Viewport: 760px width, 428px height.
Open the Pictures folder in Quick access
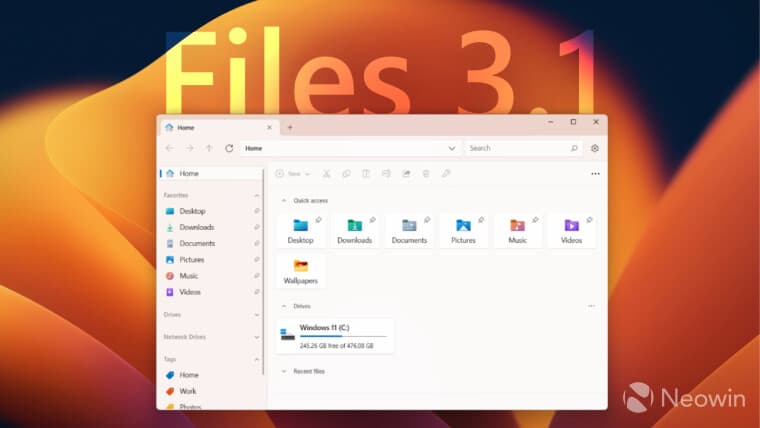pyautogui.click(x=463, y=231)
